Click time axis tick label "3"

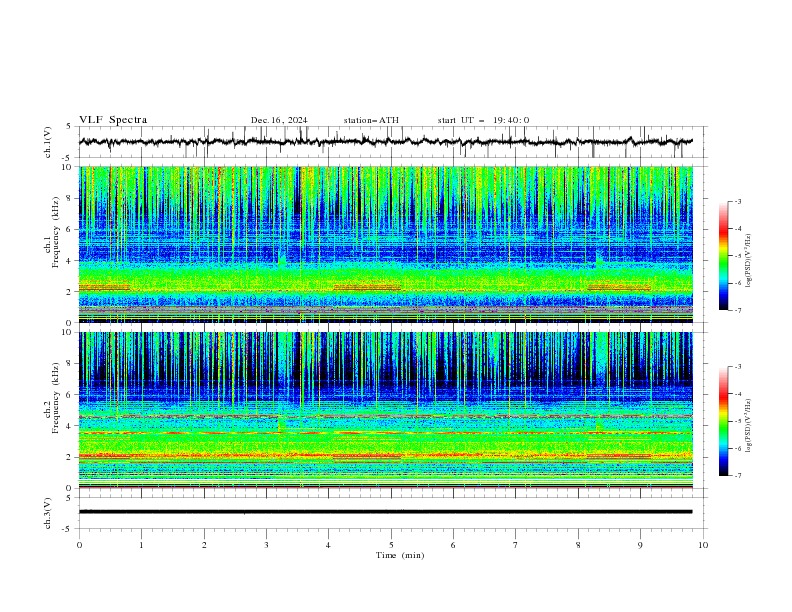266,545
